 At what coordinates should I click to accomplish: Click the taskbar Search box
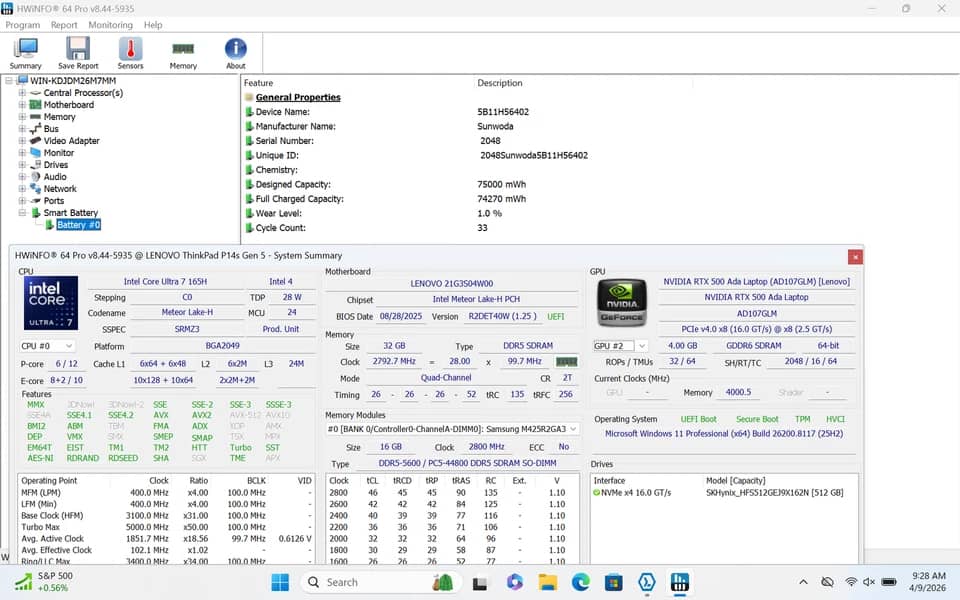pyautogui.click(x=379, y=582)
